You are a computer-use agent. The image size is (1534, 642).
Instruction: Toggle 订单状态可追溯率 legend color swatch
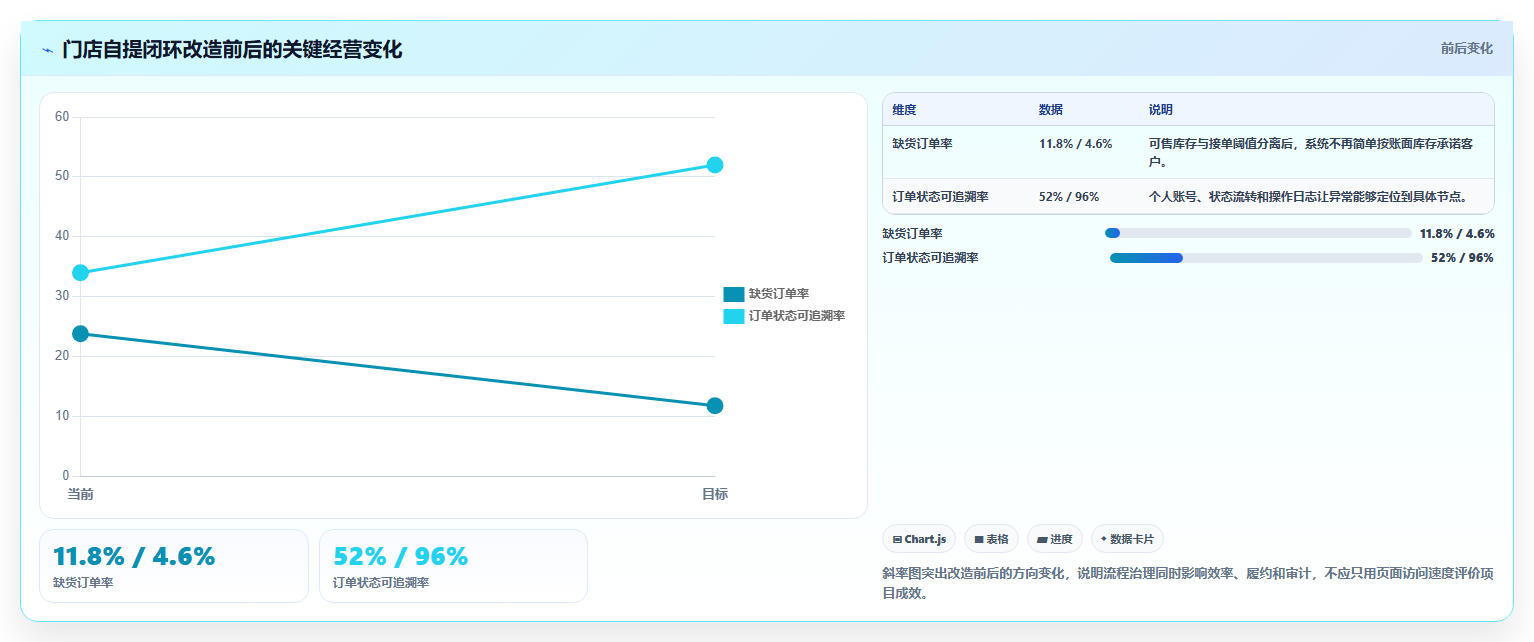coord(734,316)
